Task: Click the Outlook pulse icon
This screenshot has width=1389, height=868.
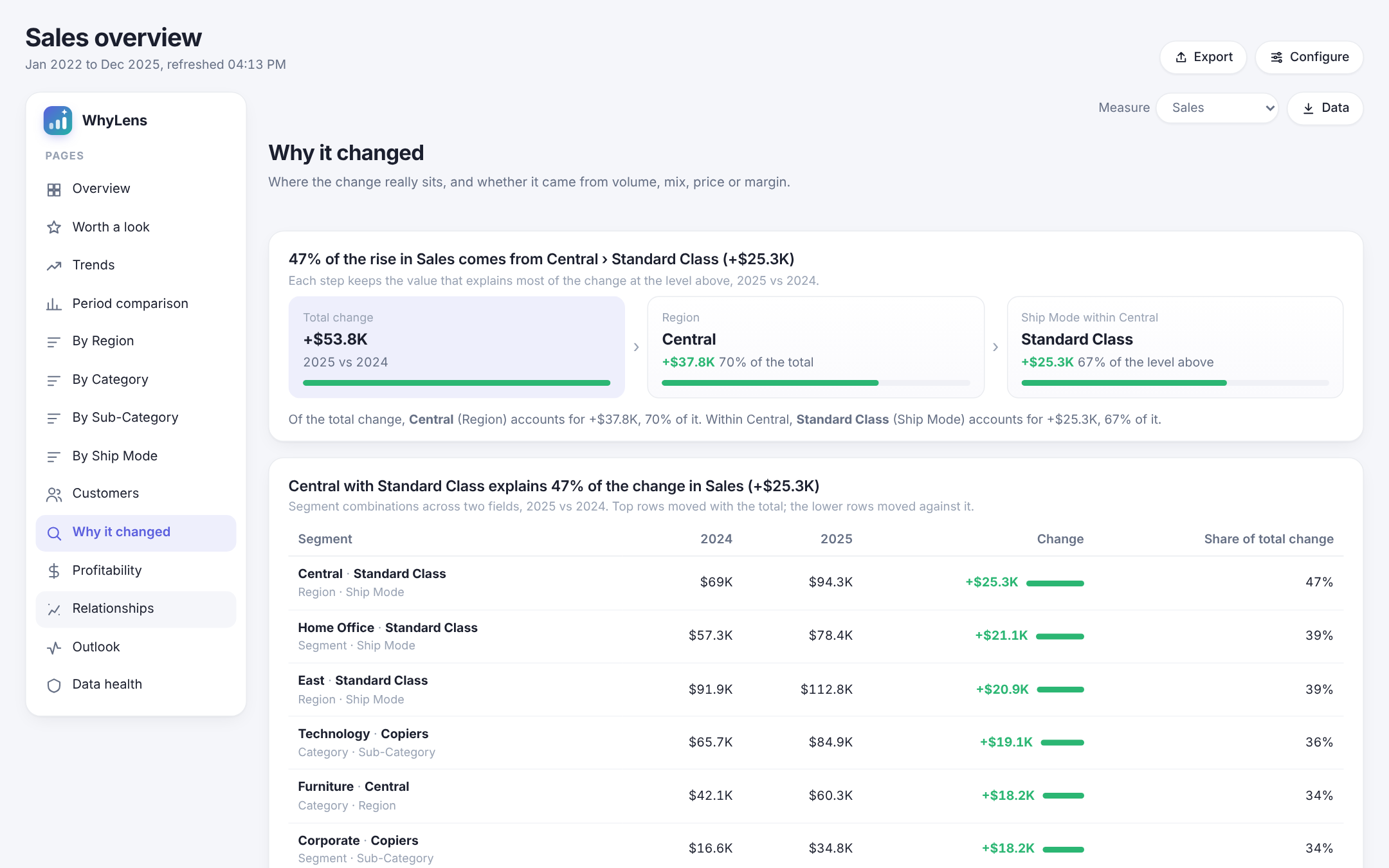Action: pos(54,647)
